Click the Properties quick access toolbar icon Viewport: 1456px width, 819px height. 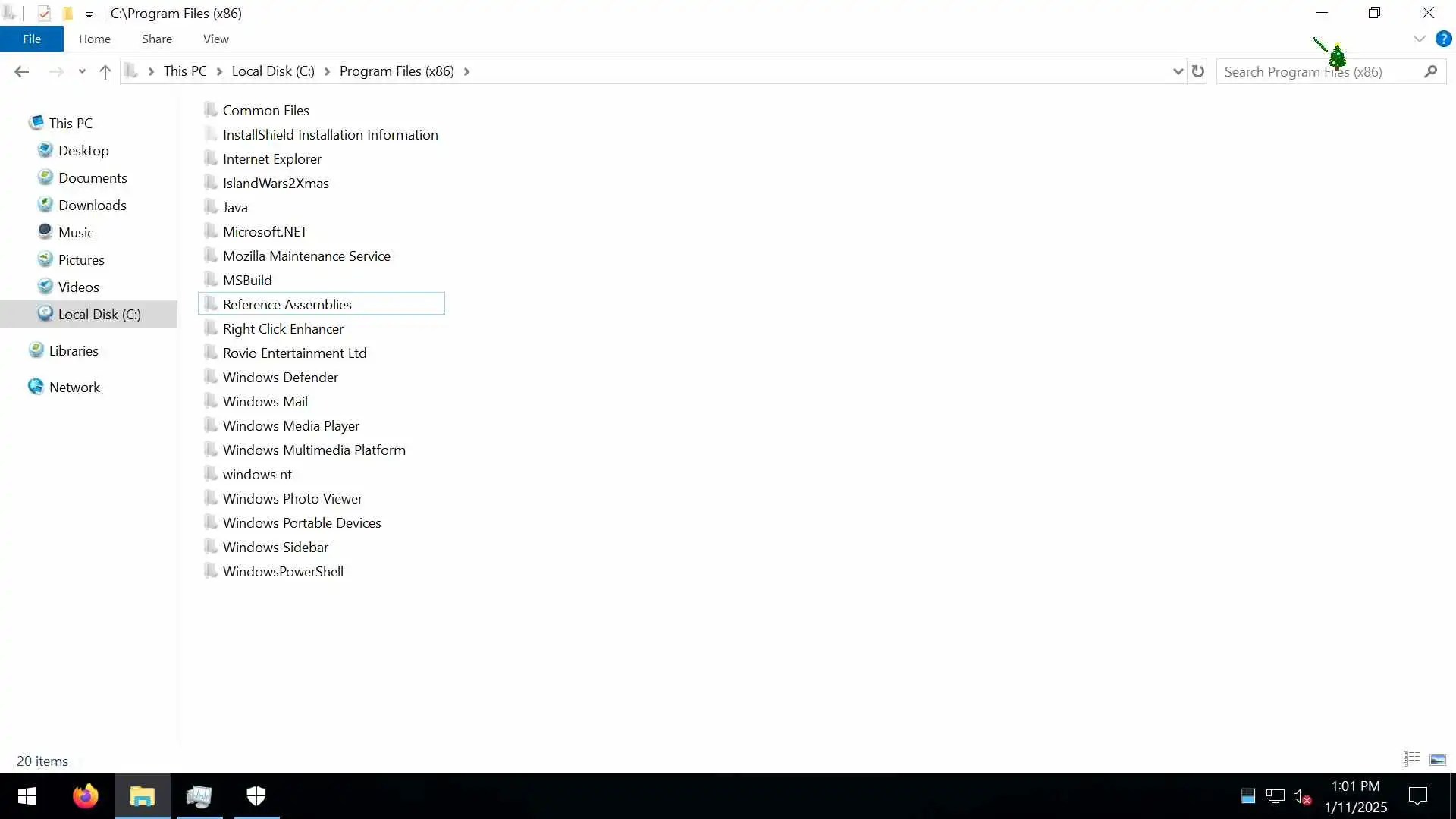click(44, 14)
